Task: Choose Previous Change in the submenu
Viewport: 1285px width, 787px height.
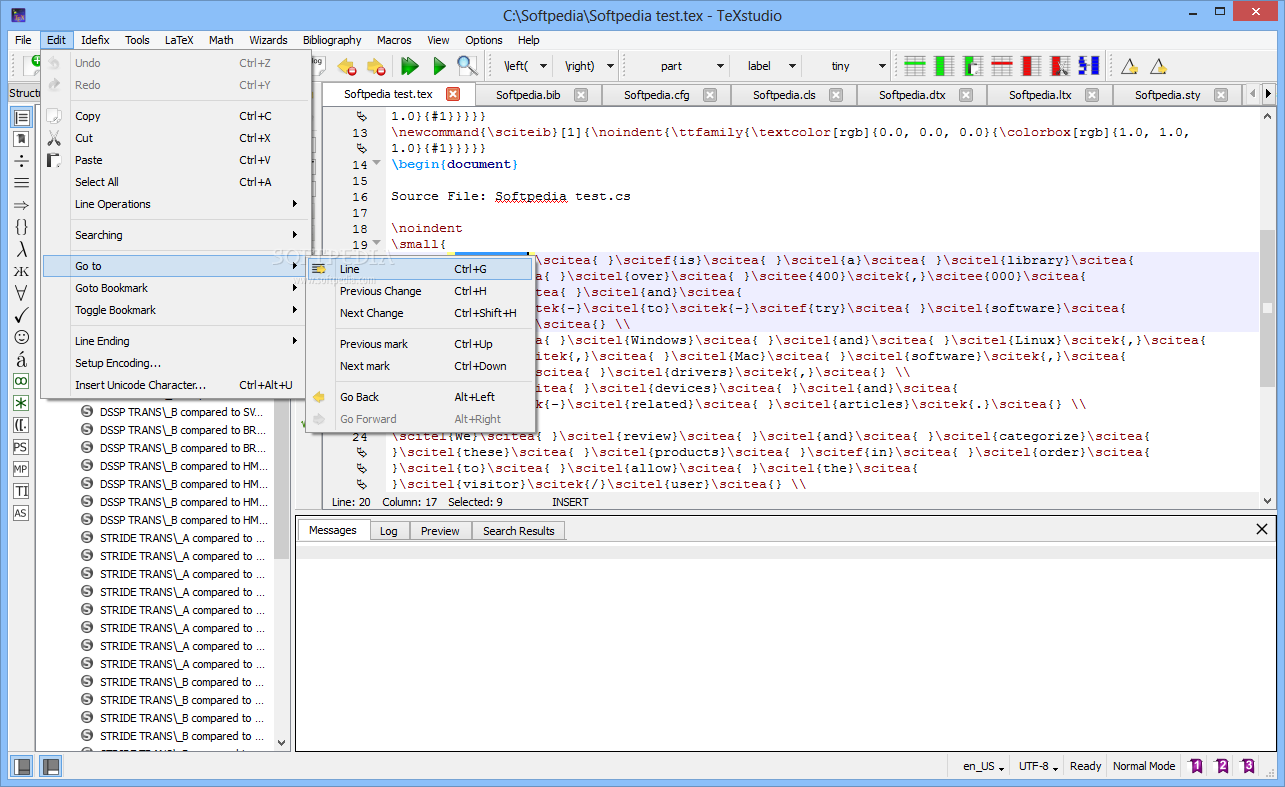Action: coord(419,291)
